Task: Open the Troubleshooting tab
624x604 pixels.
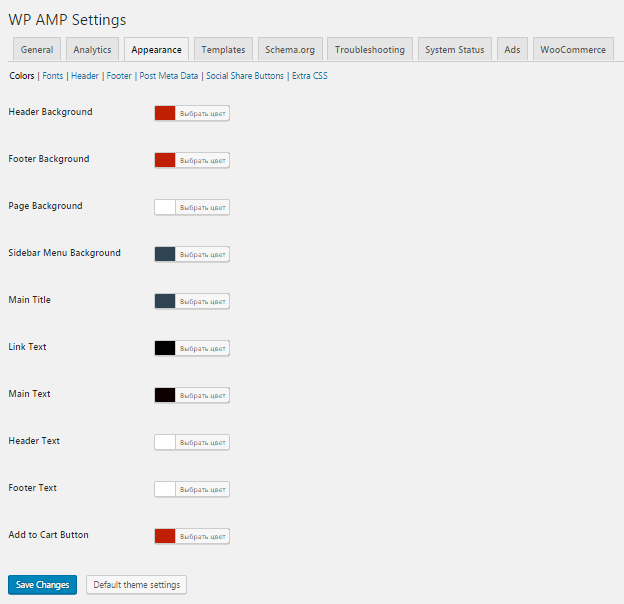Action: (370, 49)
